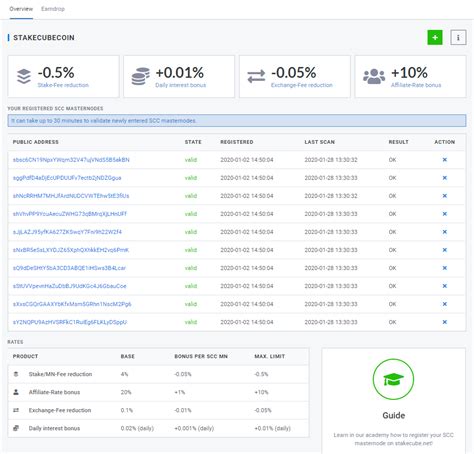
Task: Click the +10% affiliate rate value
Action: pyautogui.click(x=409, y=72)
